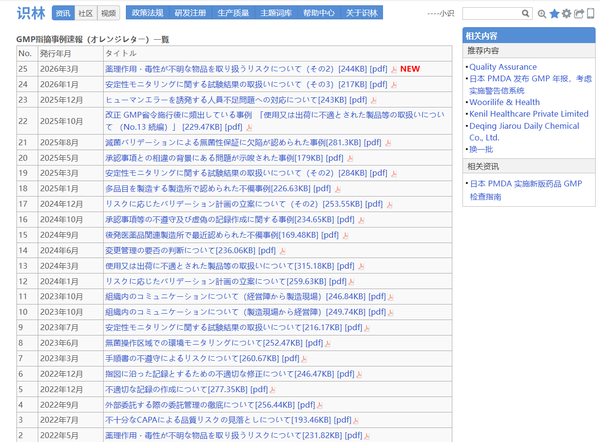Viewport: 600px width, 442px height.
Task: Select the 资讯 toggle tab
Action: tap(64, 13)
